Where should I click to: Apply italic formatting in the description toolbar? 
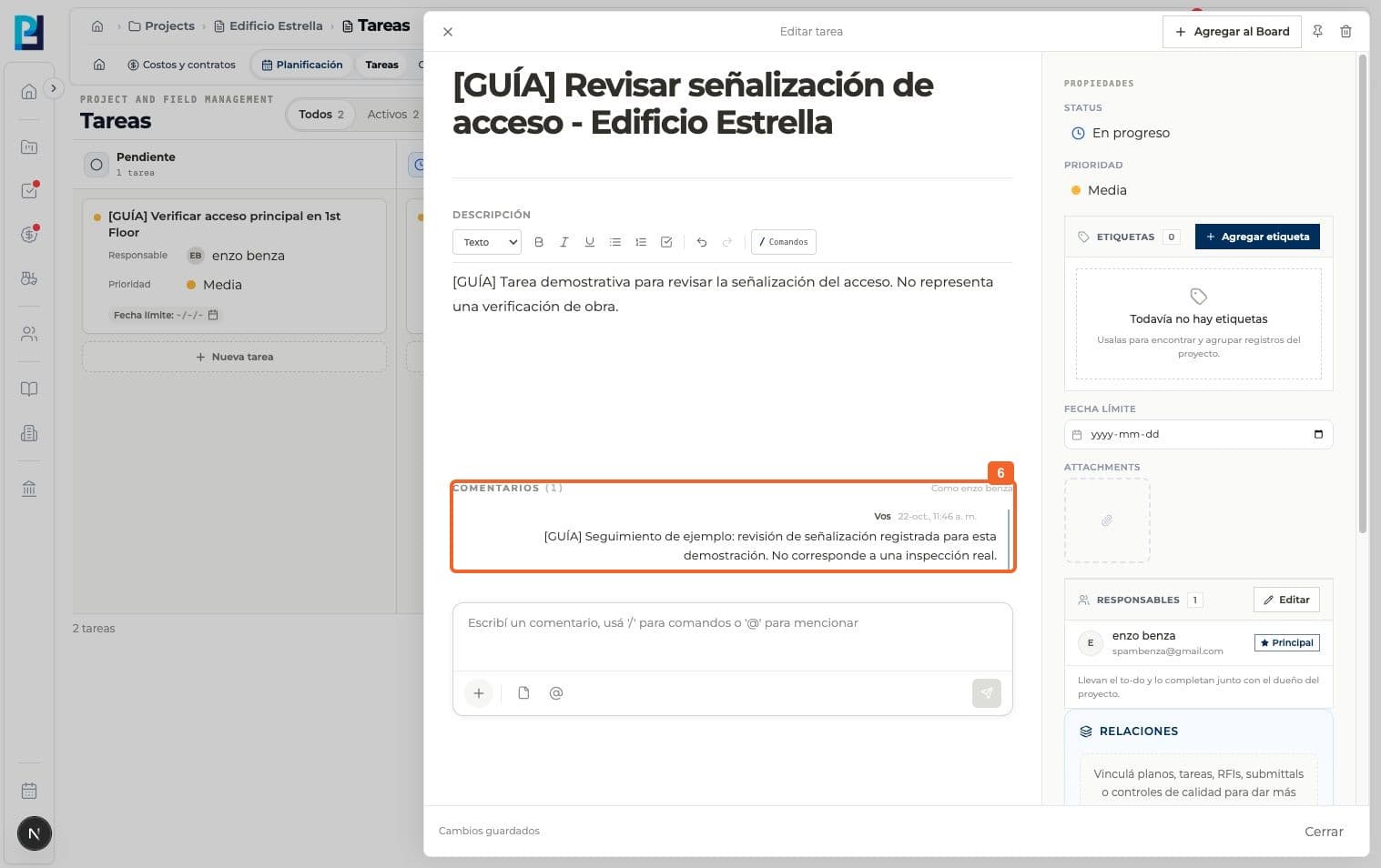pyautogui.click(x=564, y=242)
